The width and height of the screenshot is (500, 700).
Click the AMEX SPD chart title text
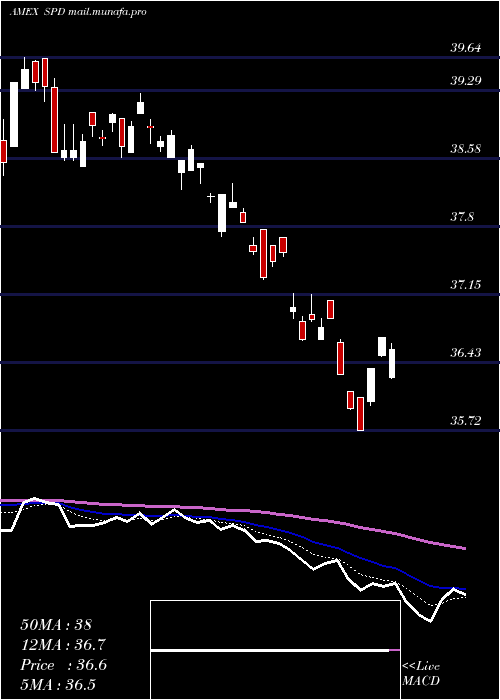pyautogui.click(x=78, y=12)
